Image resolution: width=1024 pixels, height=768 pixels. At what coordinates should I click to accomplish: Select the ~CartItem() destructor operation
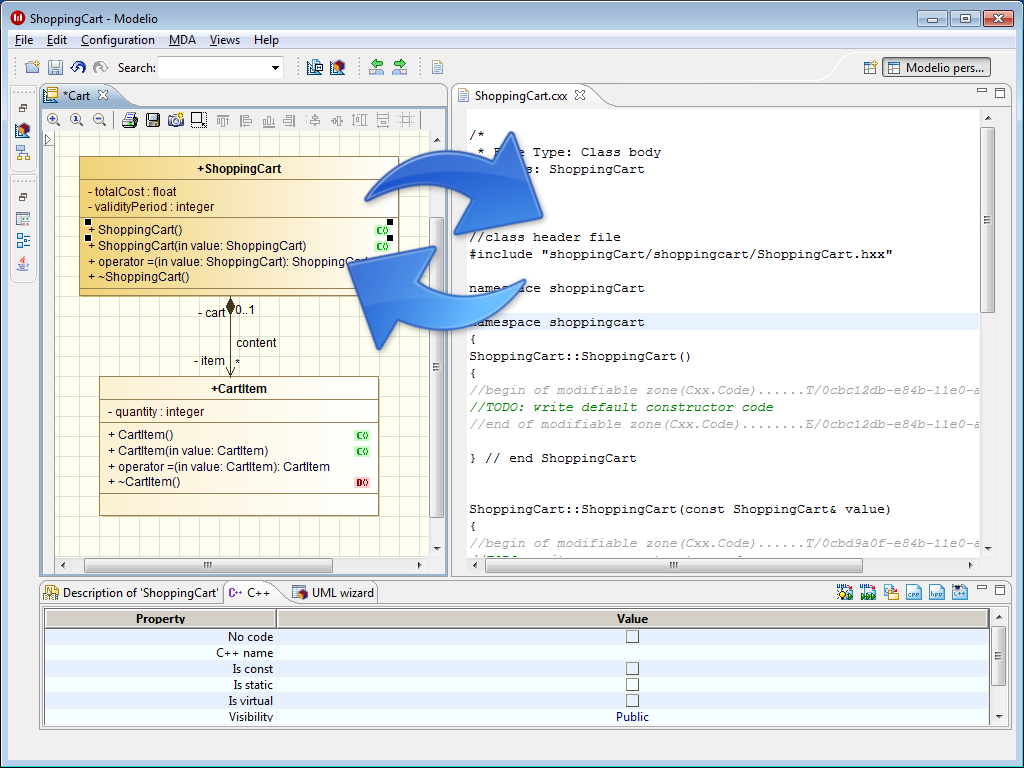click(x=144, y=482)
